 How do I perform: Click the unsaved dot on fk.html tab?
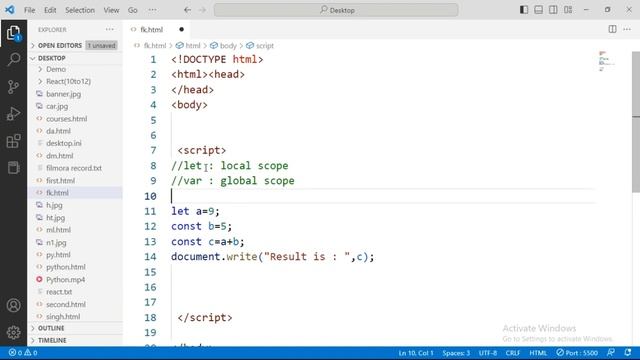[182, 29]
